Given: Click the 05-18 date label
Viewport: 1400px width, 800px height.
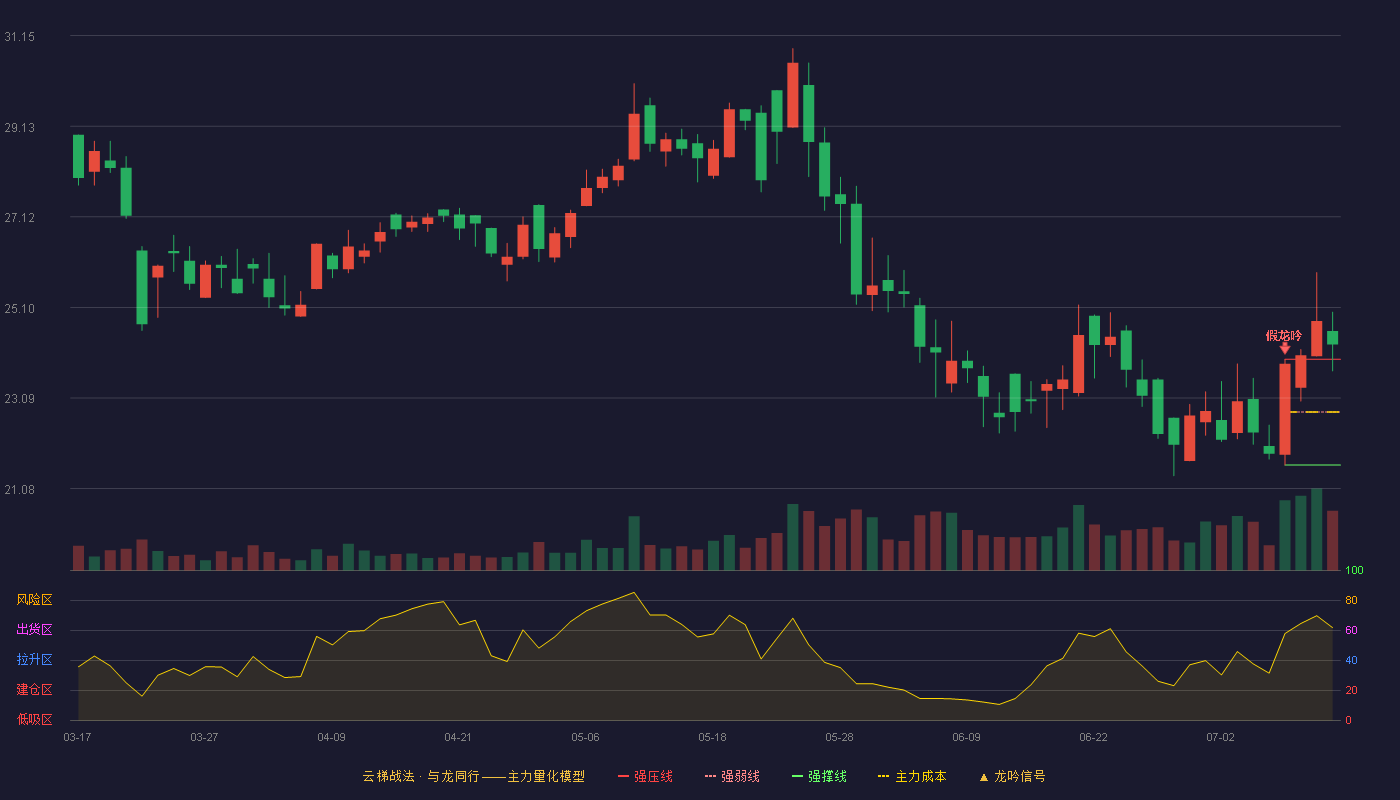Looking at the screenshot, I should (x=712, y=737).
